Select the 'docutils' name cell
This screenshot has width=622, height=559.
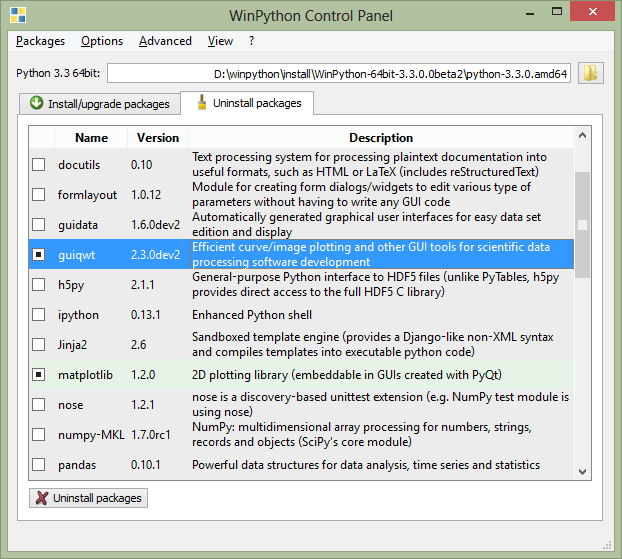79,165
